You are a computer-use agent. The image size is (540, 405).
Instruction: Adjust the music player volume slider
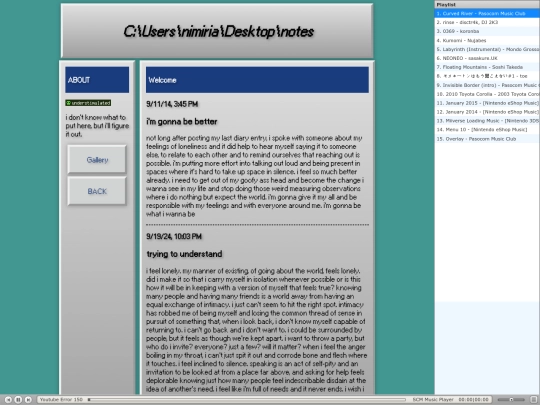coord(511,399)
